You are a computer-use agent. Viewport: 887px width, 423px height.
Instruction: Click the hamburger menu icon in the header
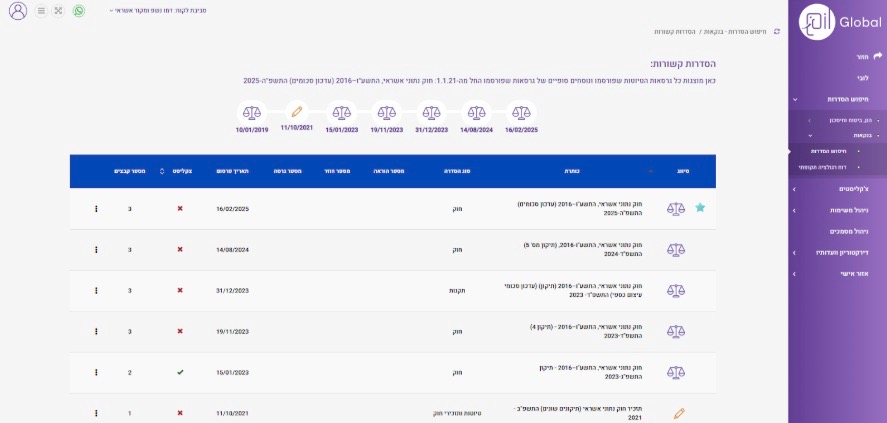point(40,11)
